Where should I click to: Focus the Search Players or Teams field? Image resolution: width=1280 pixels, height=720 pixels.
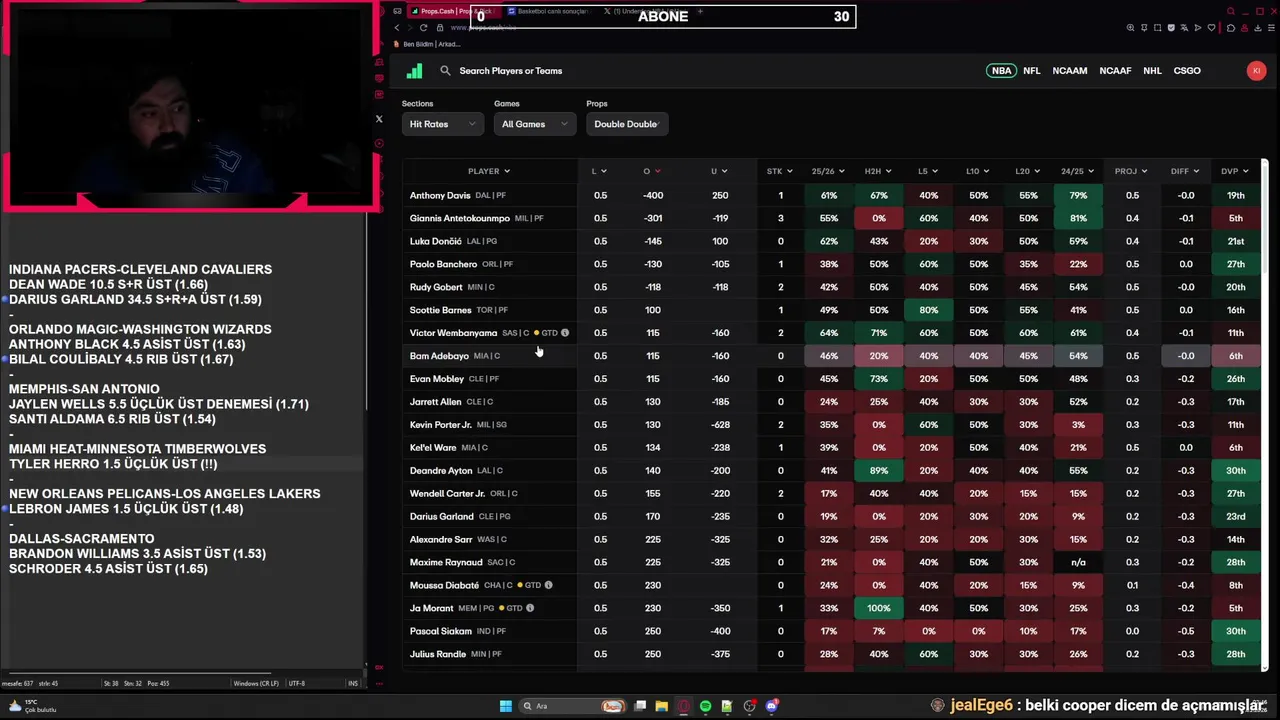pos(511,71)
